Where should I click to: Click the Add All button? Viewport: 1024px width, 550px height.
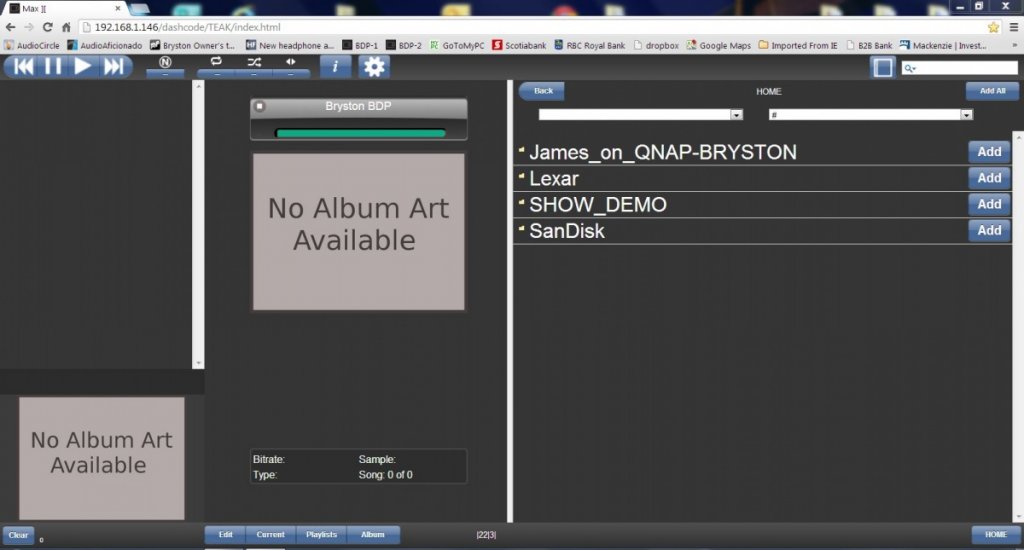coord(992,91)
